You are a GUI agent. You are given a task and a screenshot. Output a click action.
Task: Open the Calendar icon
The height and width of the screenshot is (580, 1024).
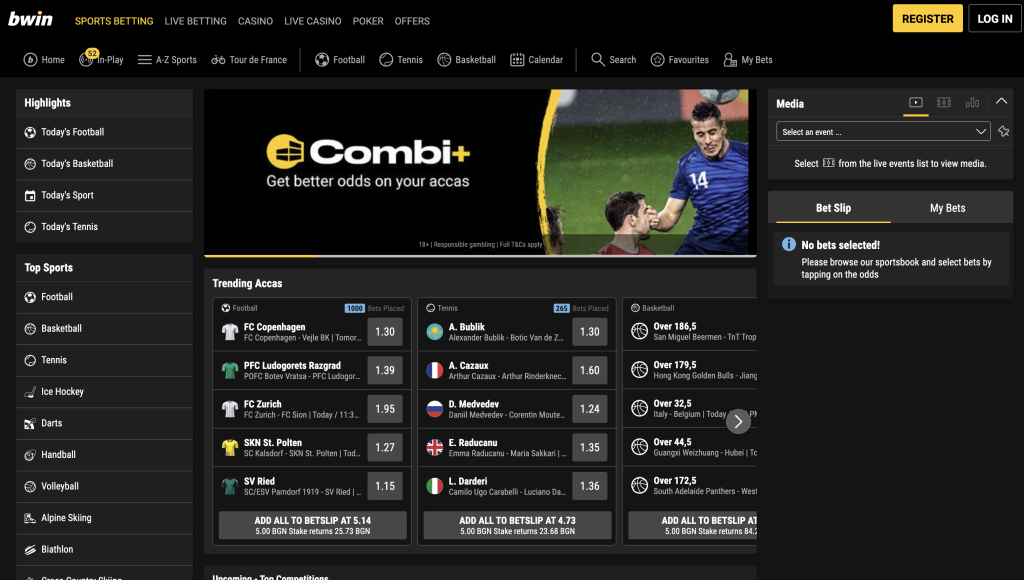pyautogui.click(x=517, y=59)
